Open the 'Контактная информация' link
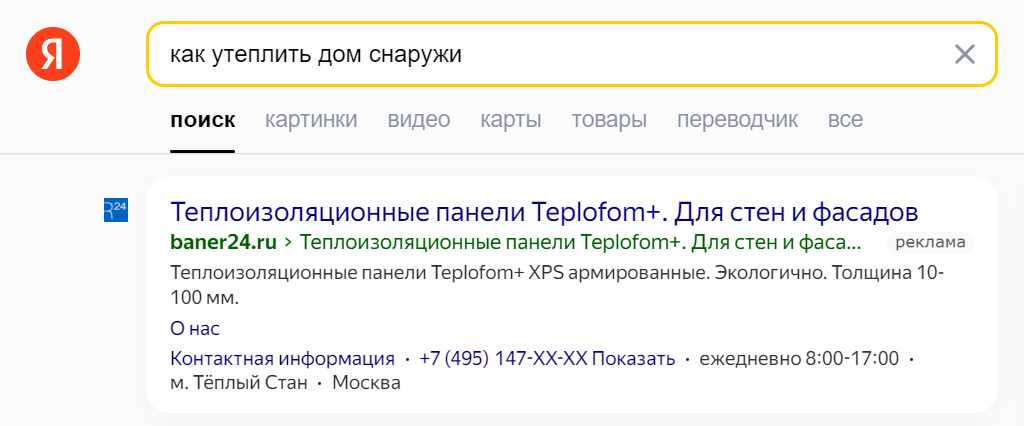 (x=282, y=359)
